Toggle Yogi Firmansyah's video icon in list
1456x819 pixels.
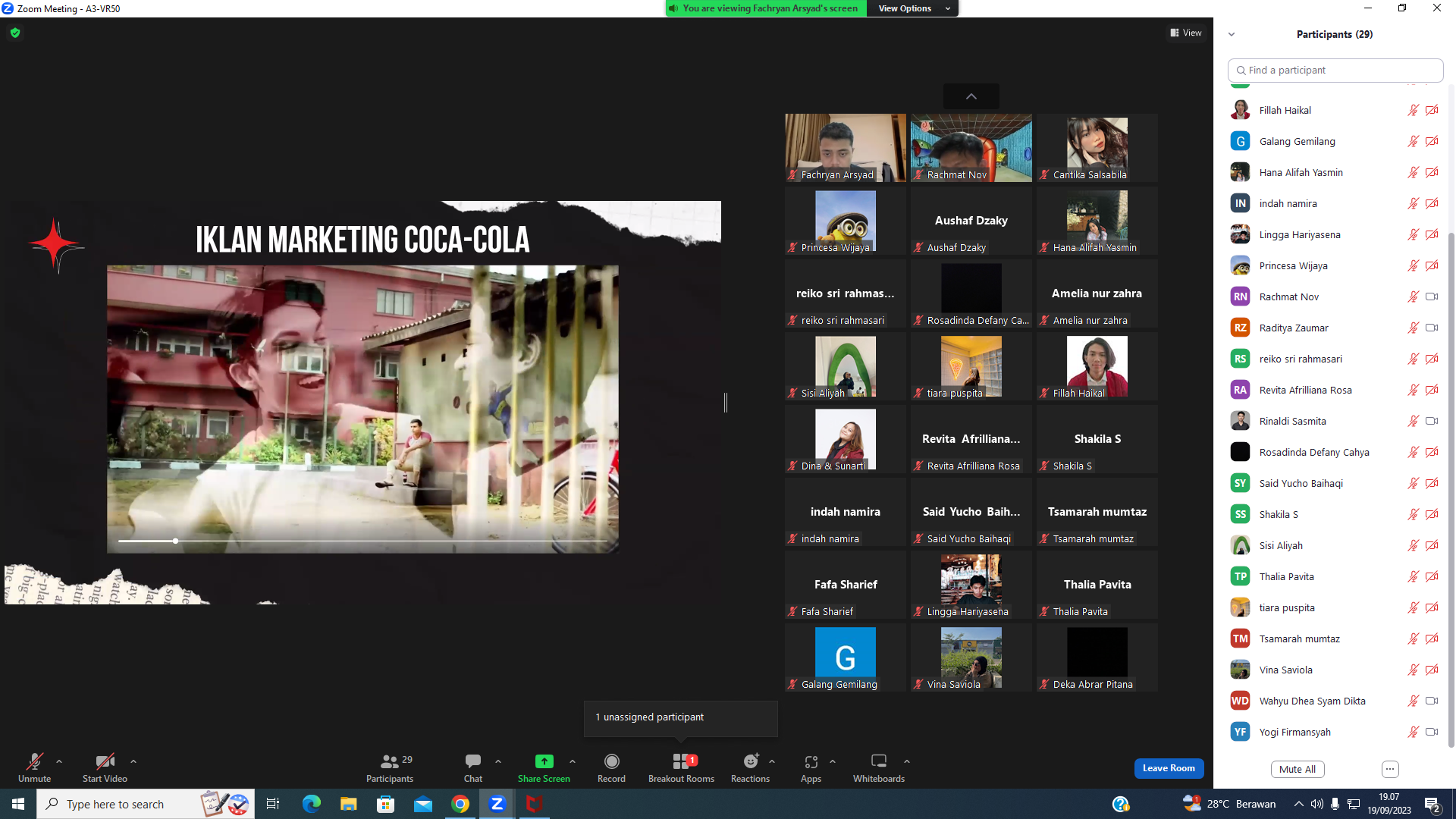click(x=1432, y=732)
